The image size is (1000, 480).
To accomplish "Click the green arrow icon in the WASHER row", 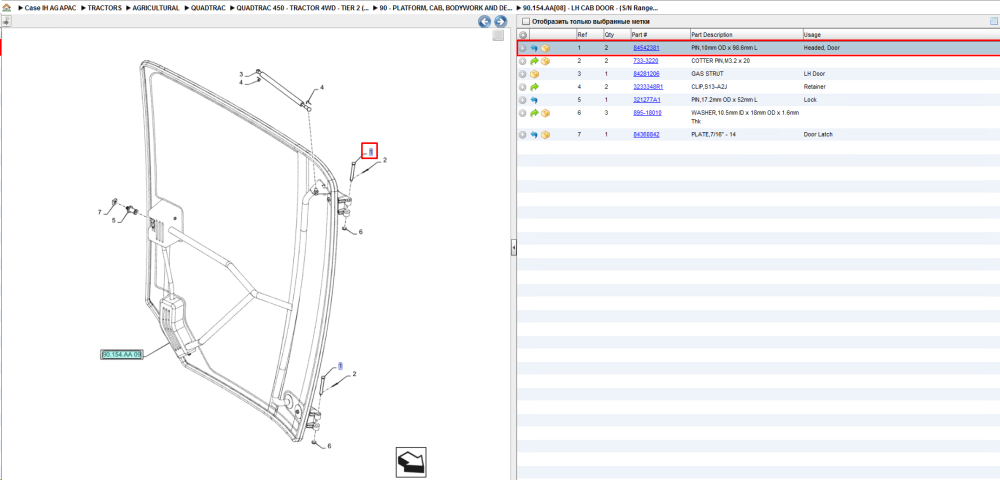I will pos(534,113).
